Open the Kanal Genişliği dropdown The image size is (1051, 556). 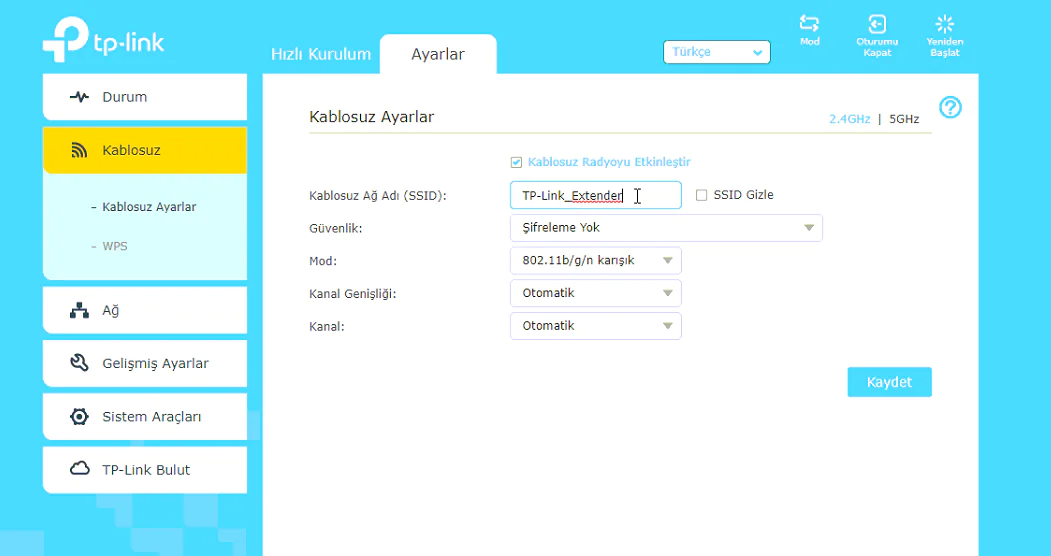click(596, 293)
